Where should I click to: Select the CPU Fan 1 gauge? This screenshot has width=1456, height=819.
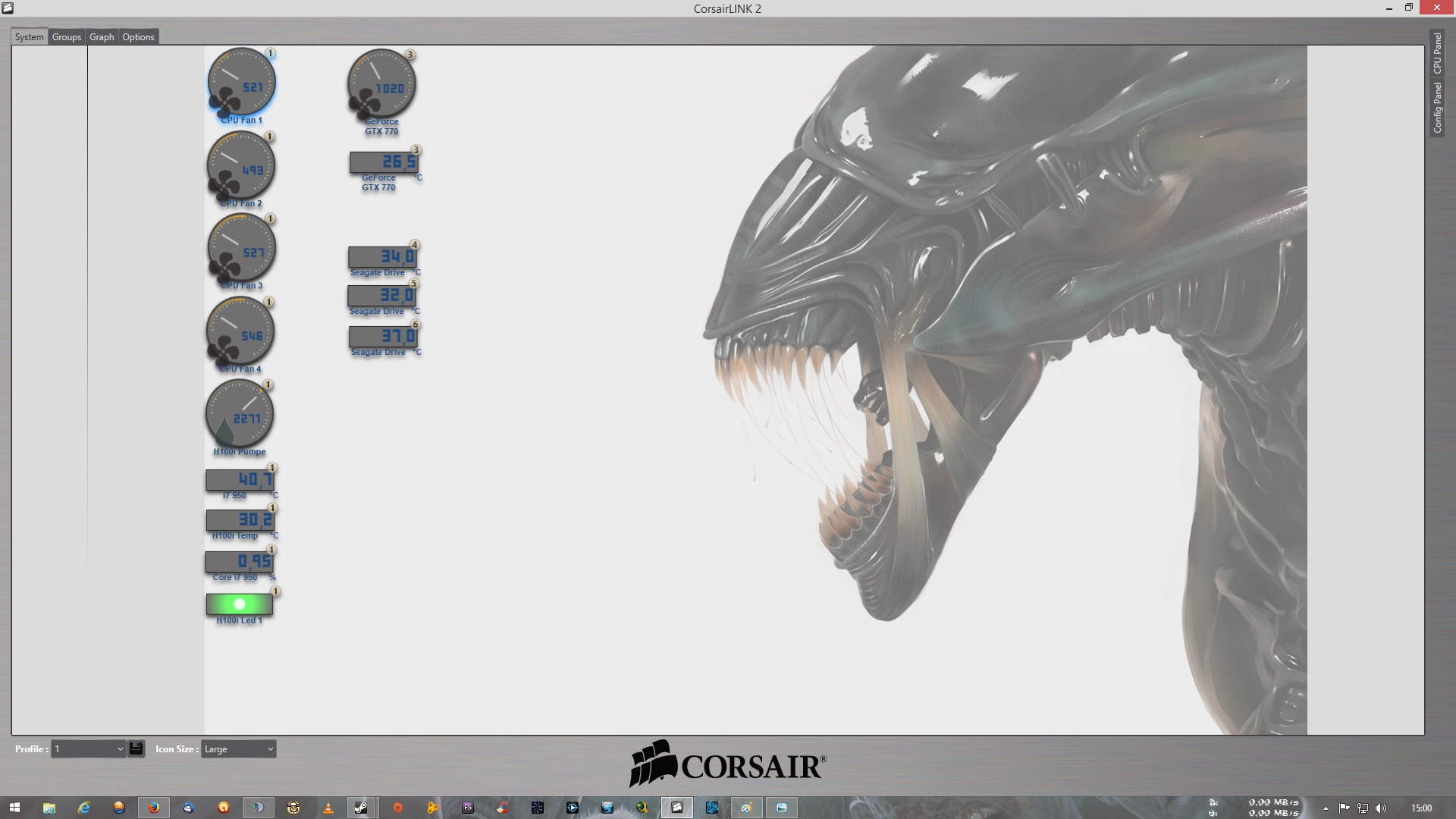pyautogui.click(x=241, y=82)
